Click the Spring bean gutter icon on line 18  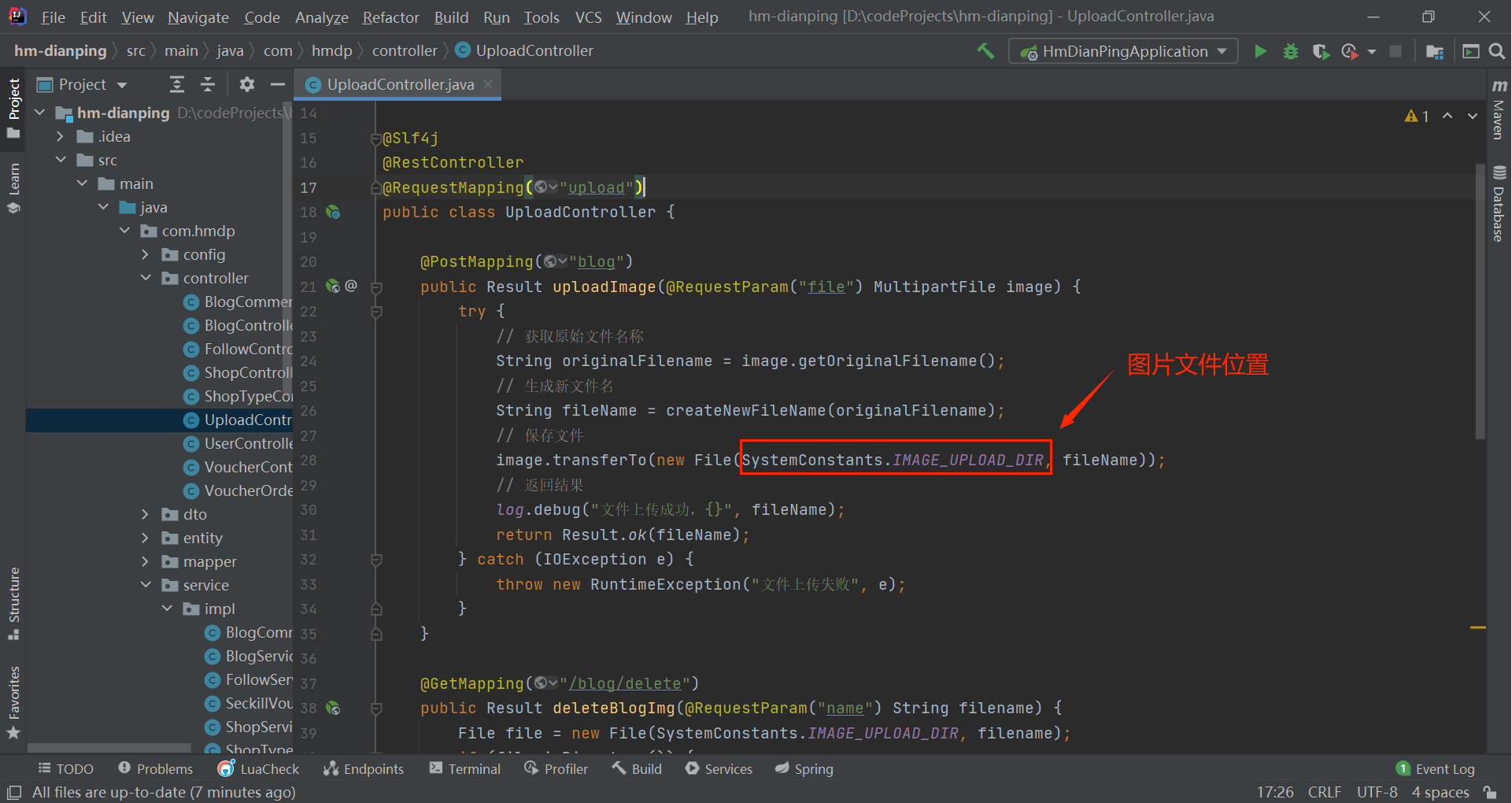333,212
